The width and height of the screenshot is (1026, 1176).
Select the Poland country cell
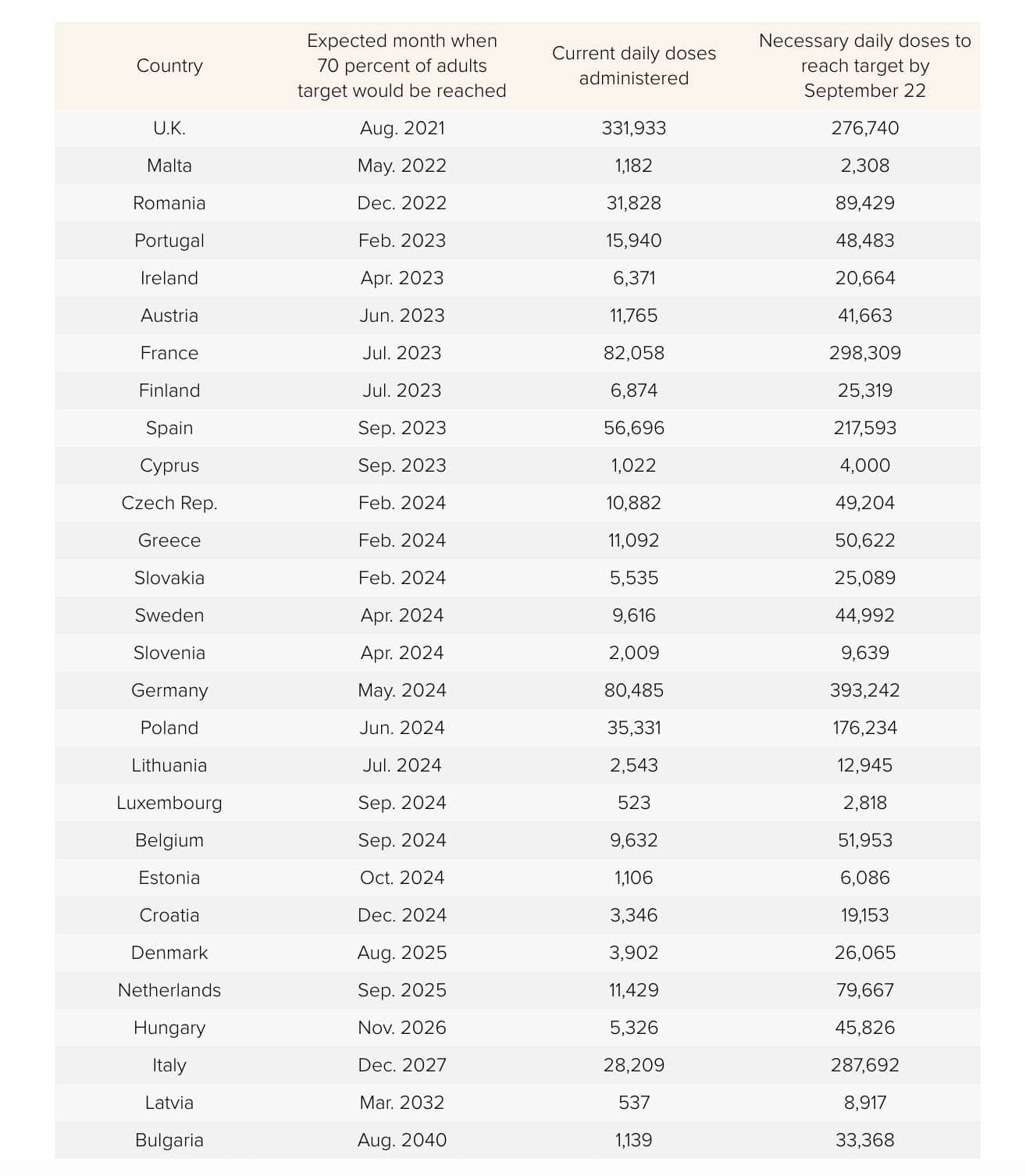(169, 728)
